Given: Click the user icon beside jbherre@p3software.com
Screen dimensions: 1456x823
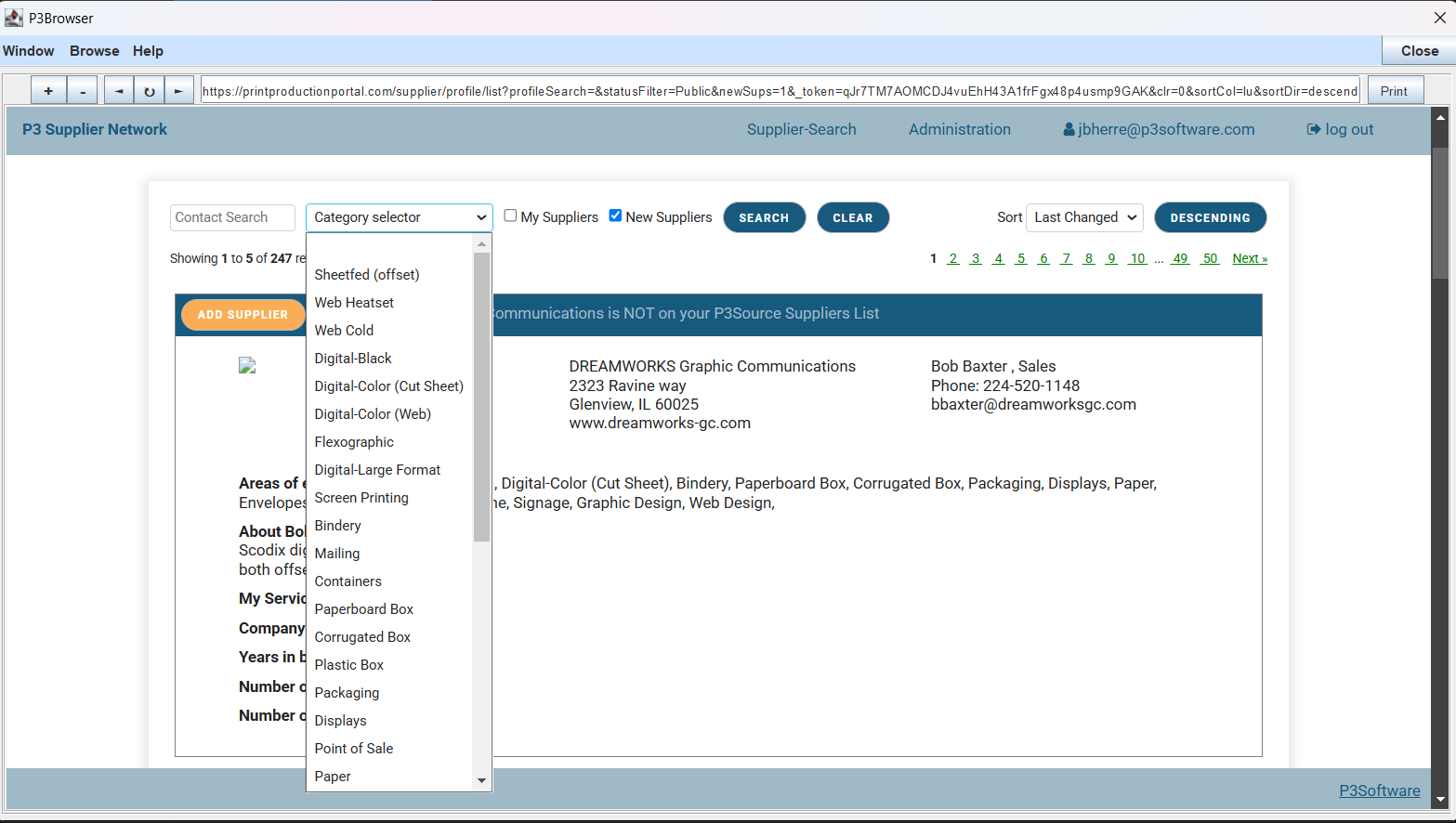Looking at the screenshot, I should (1069, 130).
